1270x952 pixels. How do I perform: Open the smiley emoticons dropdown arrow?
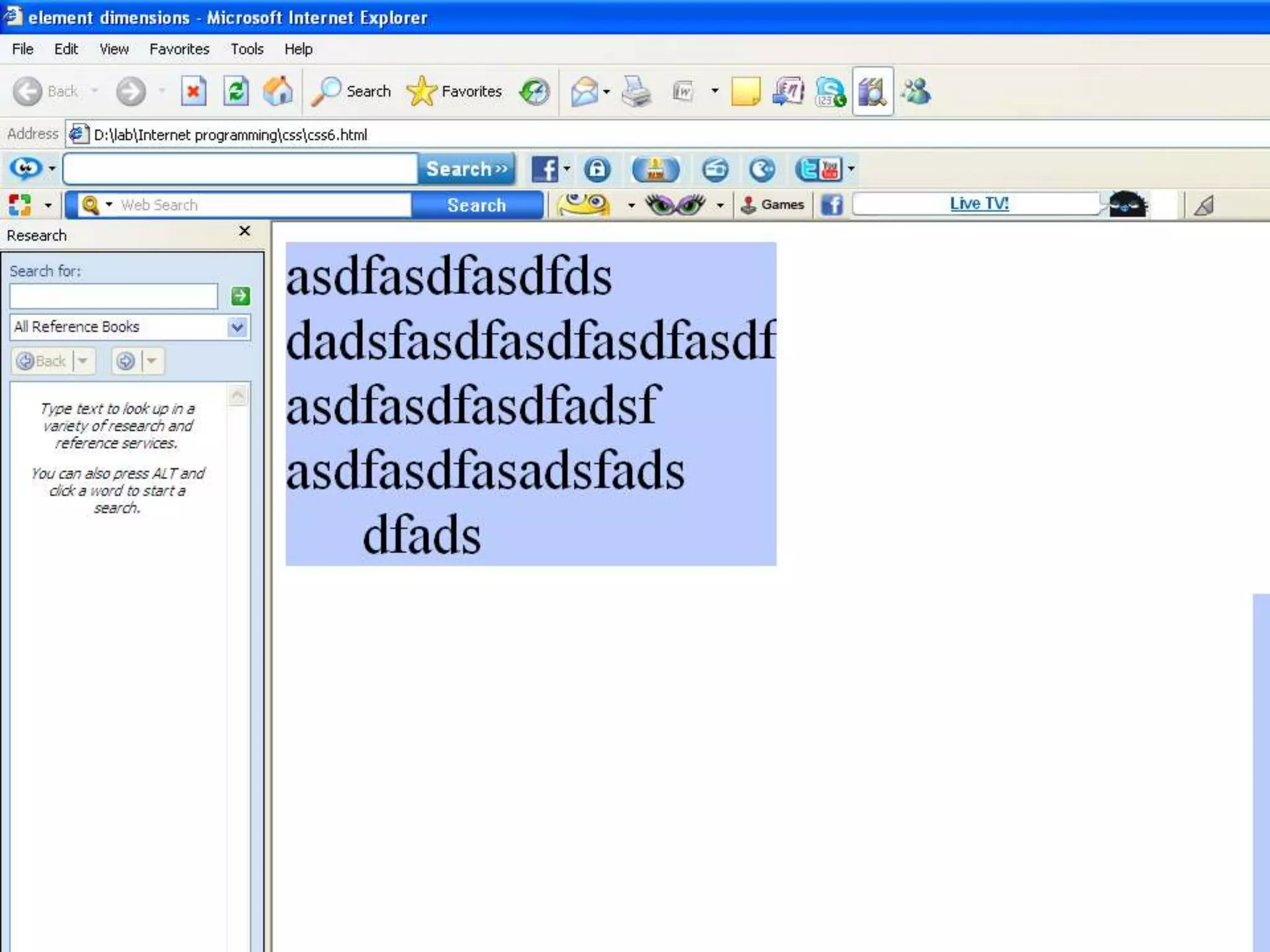tap(631, 205)
